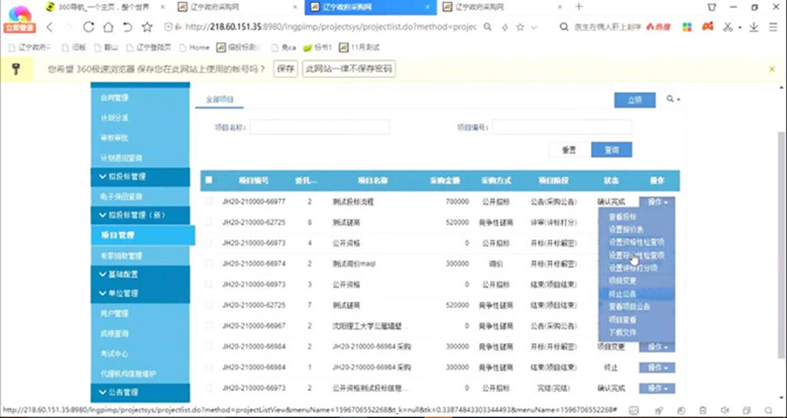
Task: Click the browser back arrow button
Action: (x=67, y=27)
